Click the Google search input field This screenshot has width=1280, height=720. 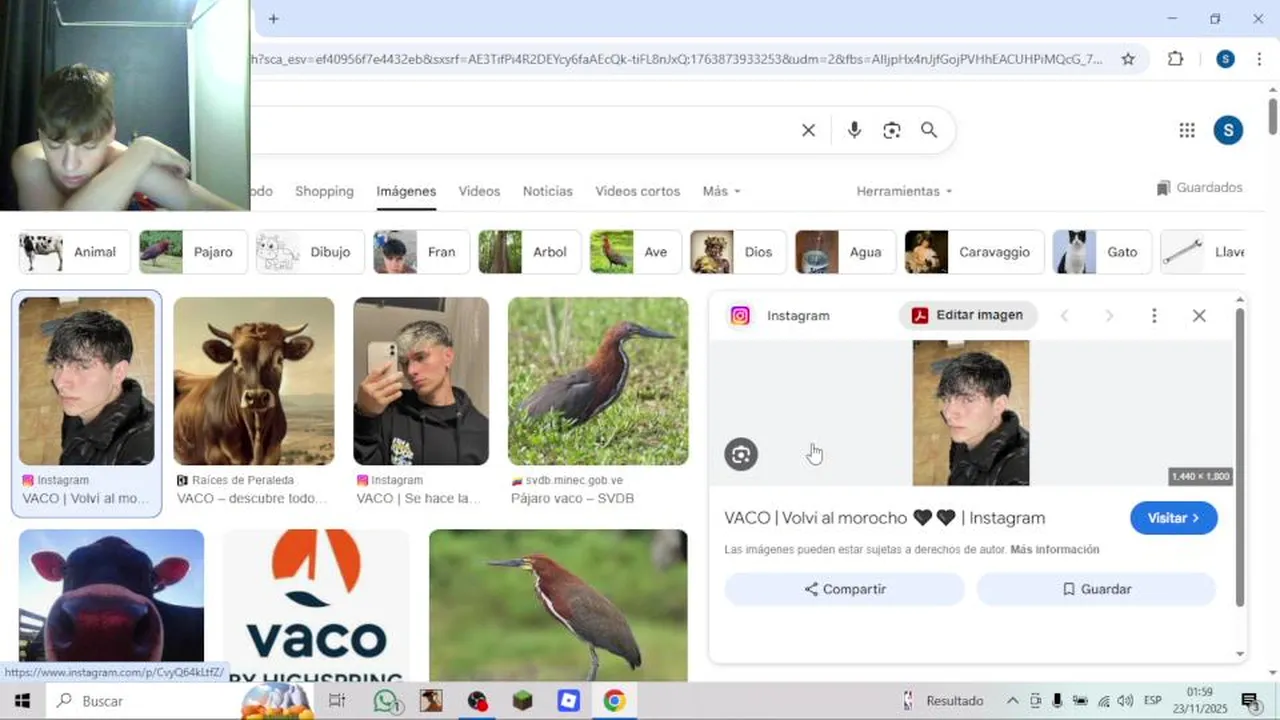pos(520,130)
